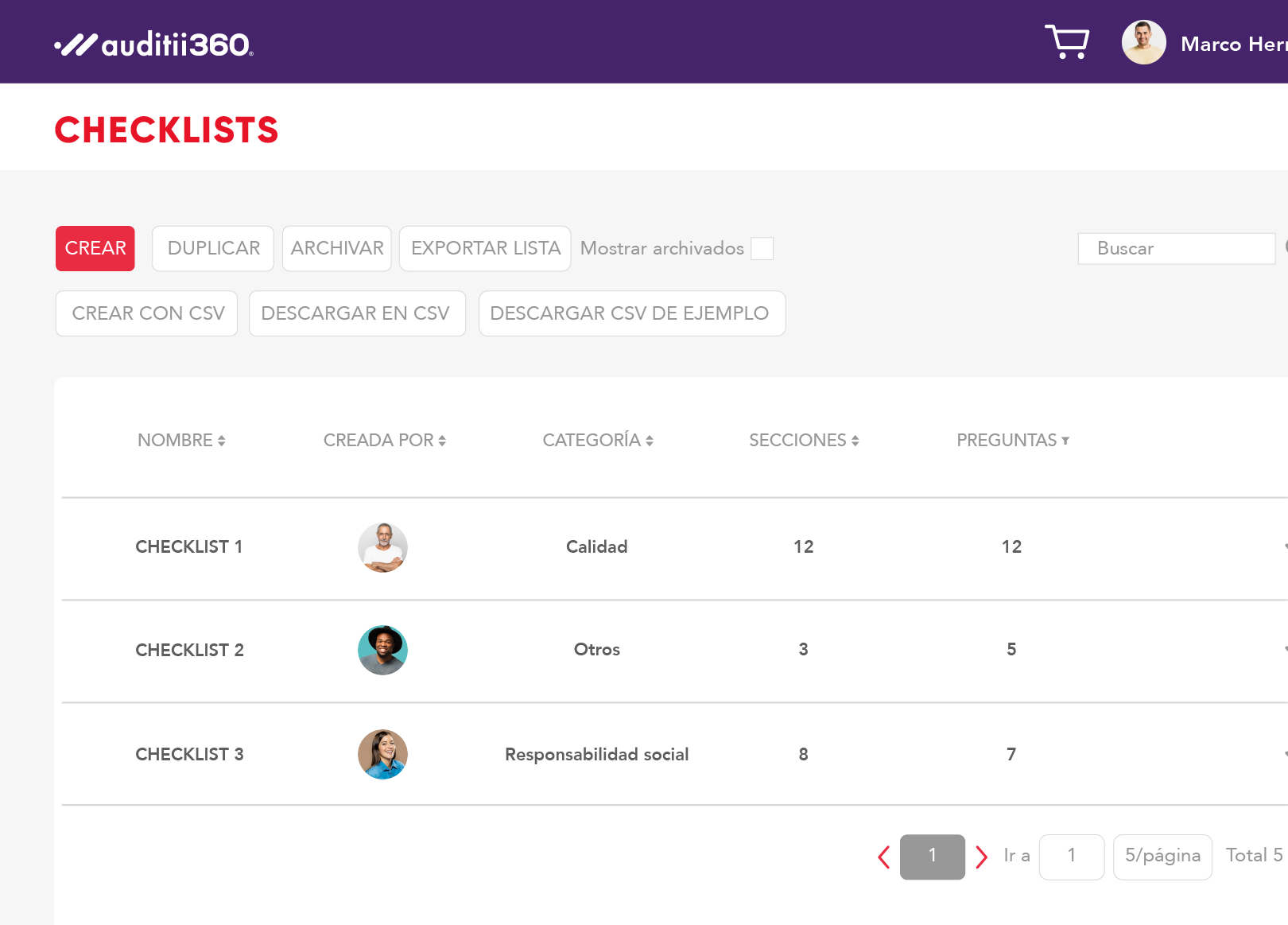Click DESCARGAR CSV DE EJEMPLO button
1288x925 pixels.
pyautogui.click(x=631, y=313)
